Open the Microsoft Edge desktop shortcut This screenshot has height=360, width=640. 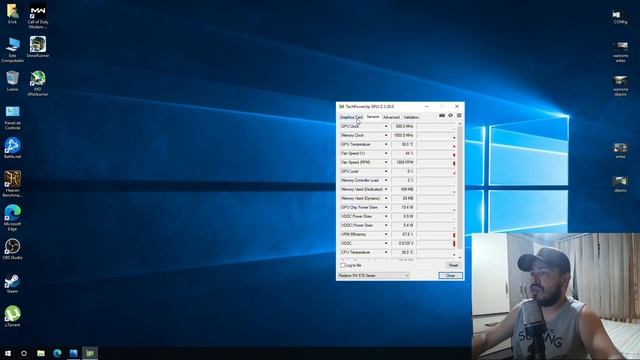pos(13,218)
